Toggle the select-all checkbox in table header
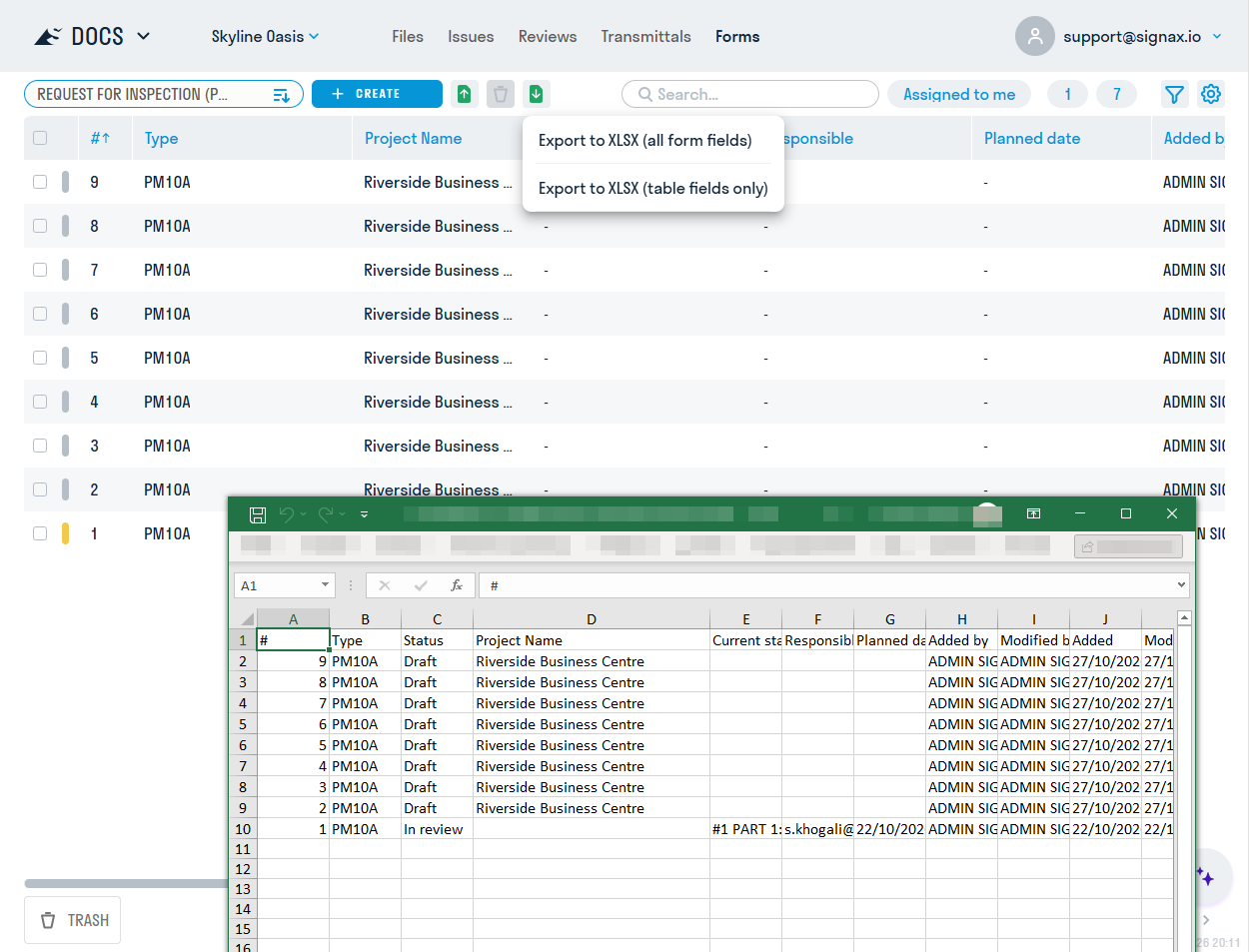 coord(40,138)
